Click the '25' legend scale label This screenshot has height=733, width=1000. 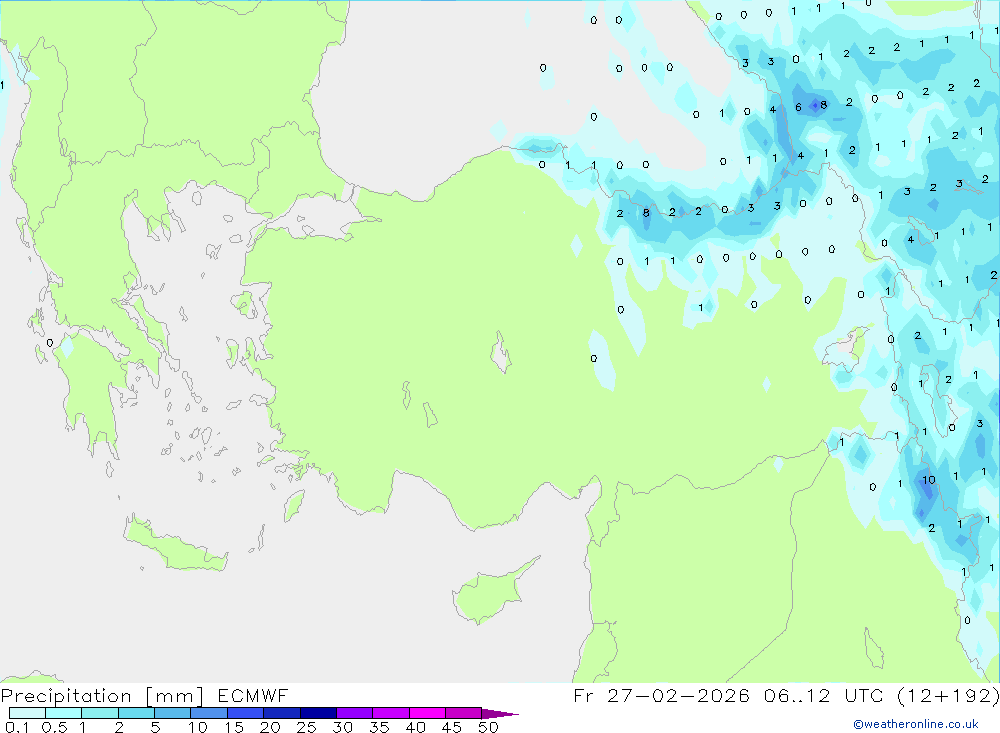pyautogui.click(x=306, y=727)
